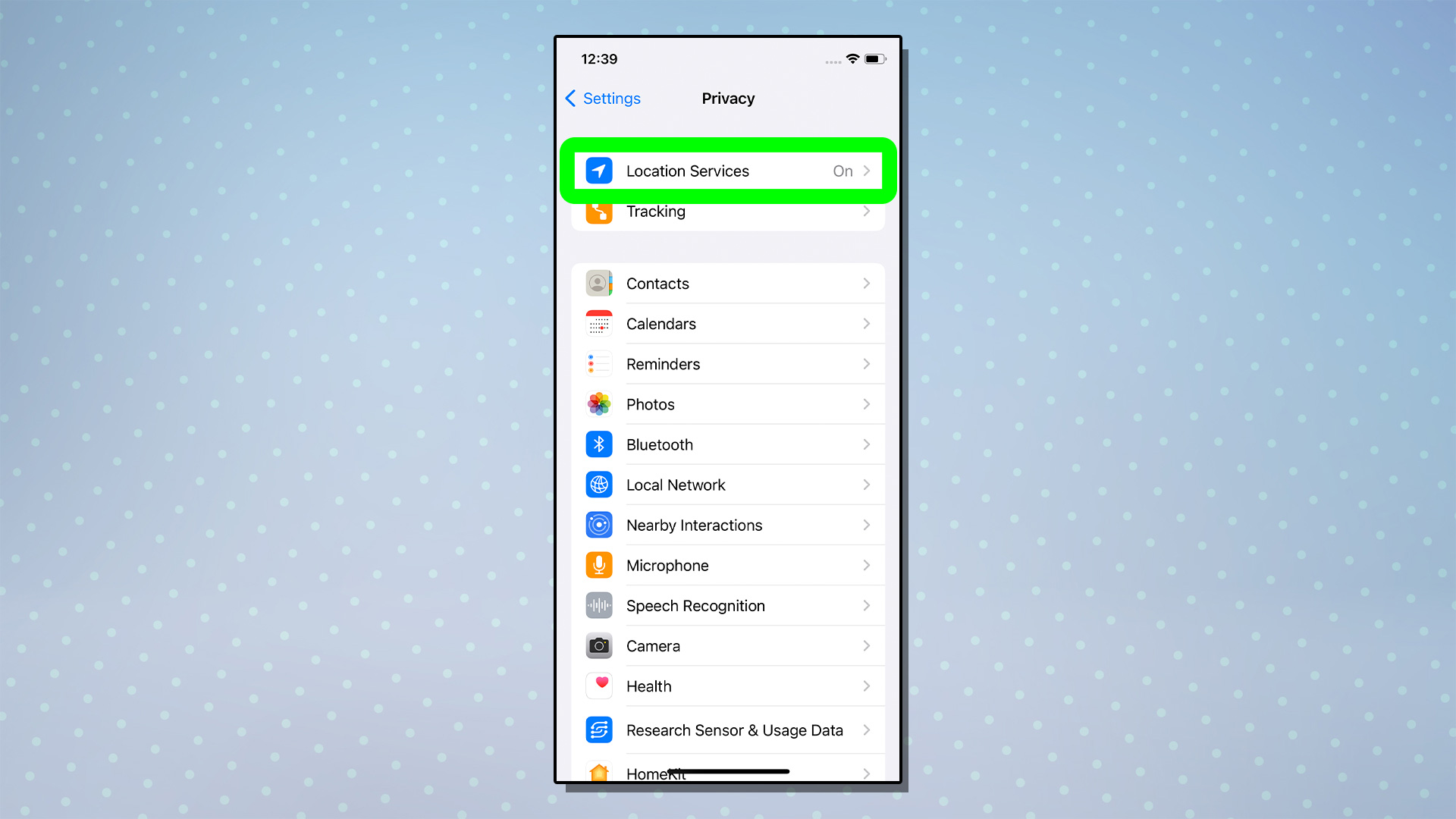Open Local Network privacy settings

(x=728, y=485)
